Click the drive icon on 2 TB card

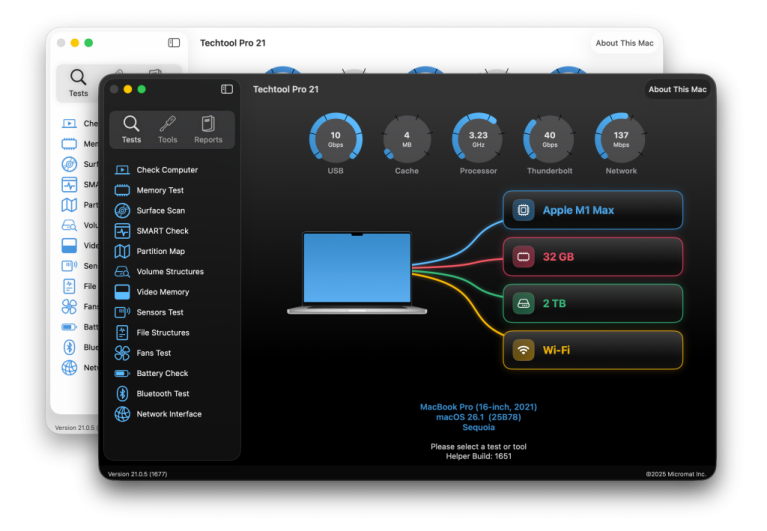(x=523, y=304)
